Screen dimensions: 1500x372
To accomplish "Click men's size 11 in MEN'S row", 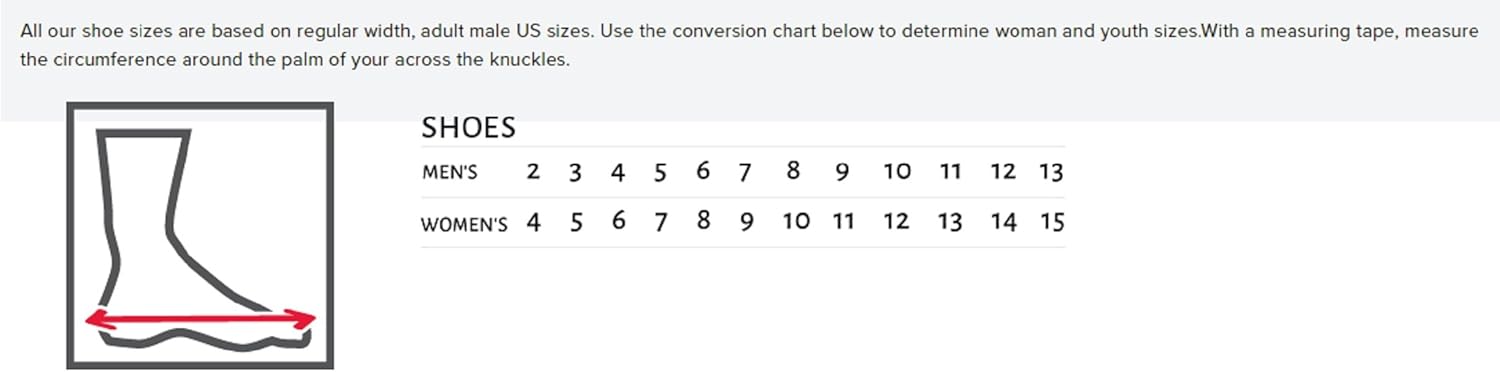I will (x=950, y=172).
